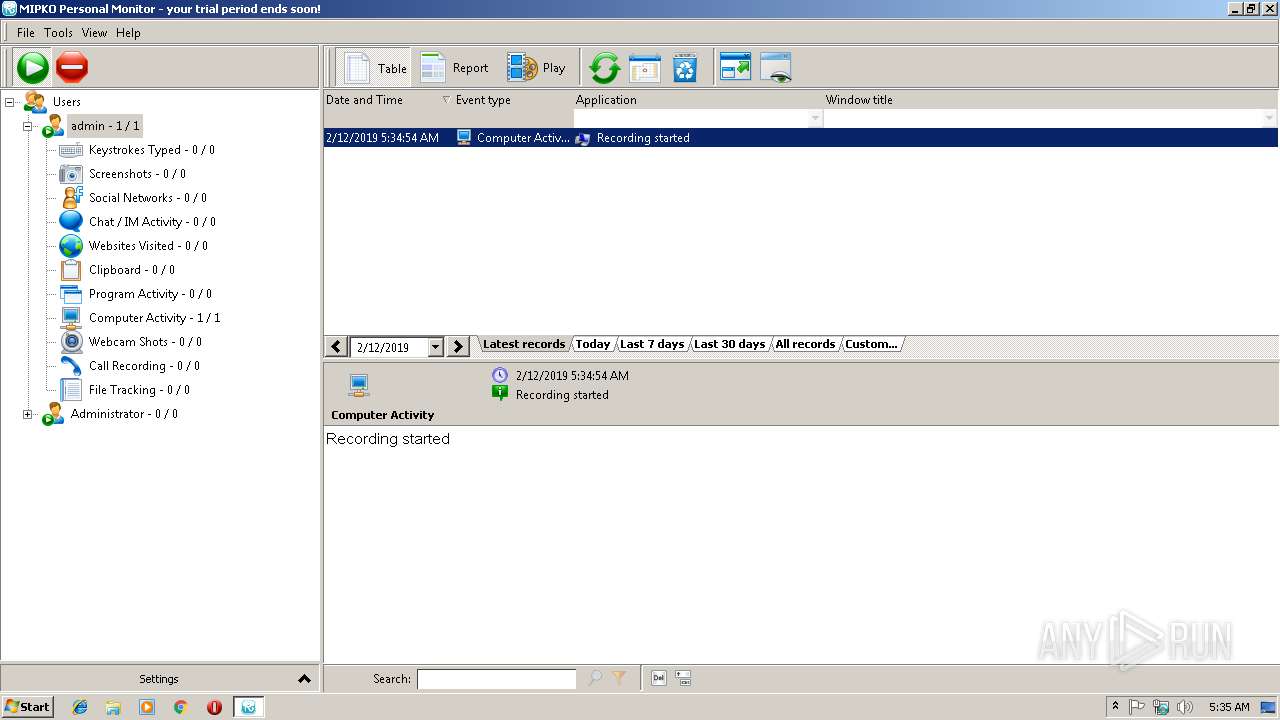Image resolution: width=1280 pixels, height=720 pixels.
Task: Click the window export toolbar icon
Action: pos(735,68)
